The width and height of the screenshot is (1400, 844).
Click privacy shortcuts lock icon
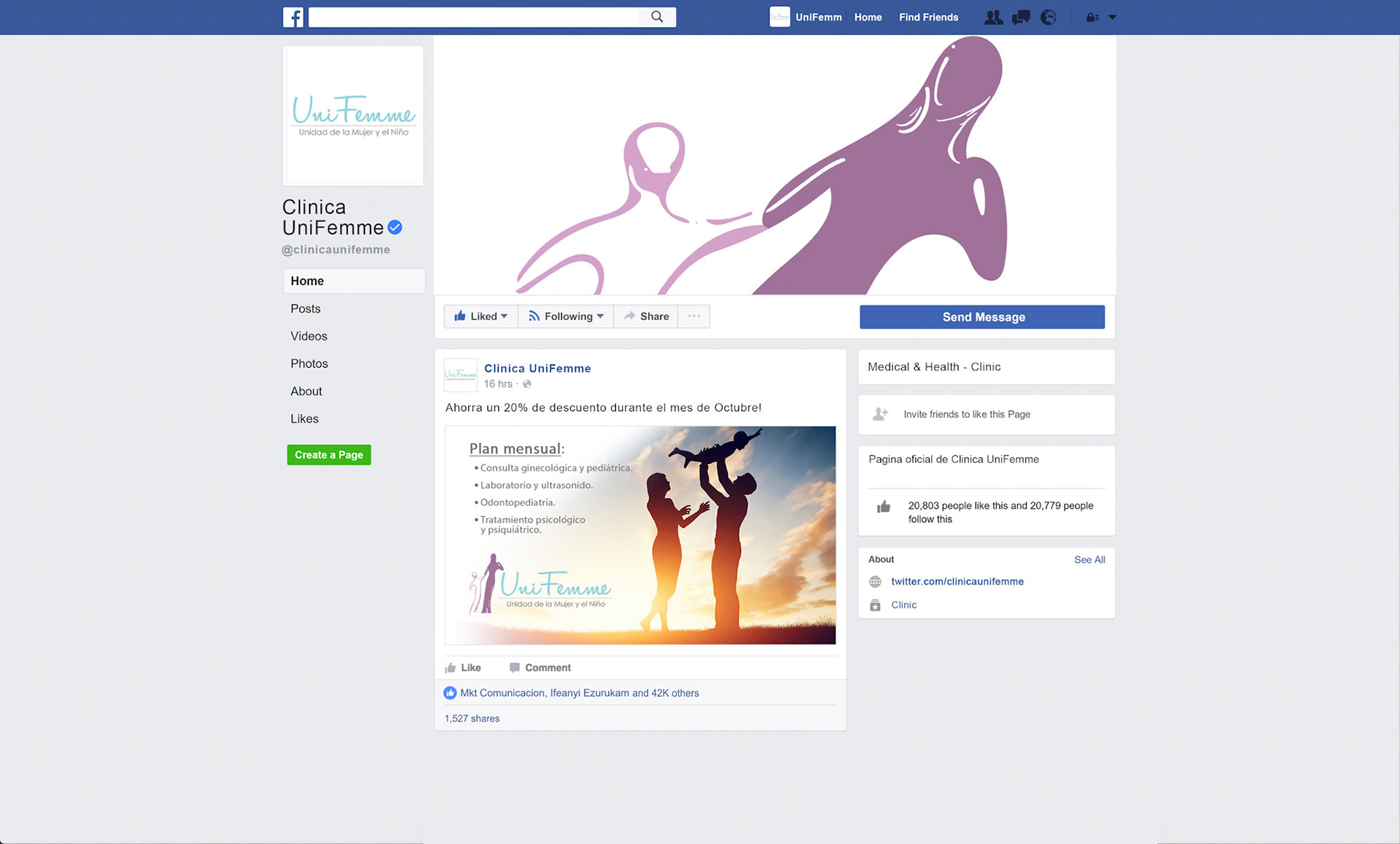[1092, 17]
